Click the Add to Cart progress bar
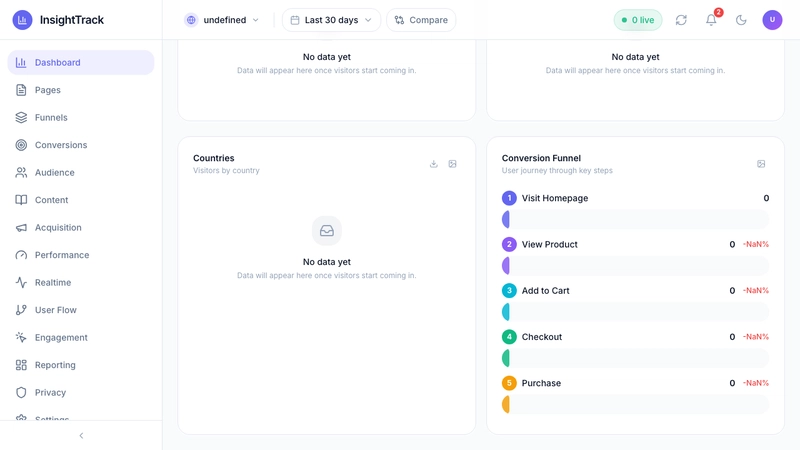Viewport: 800px width, 450px height. click(635, 312)
